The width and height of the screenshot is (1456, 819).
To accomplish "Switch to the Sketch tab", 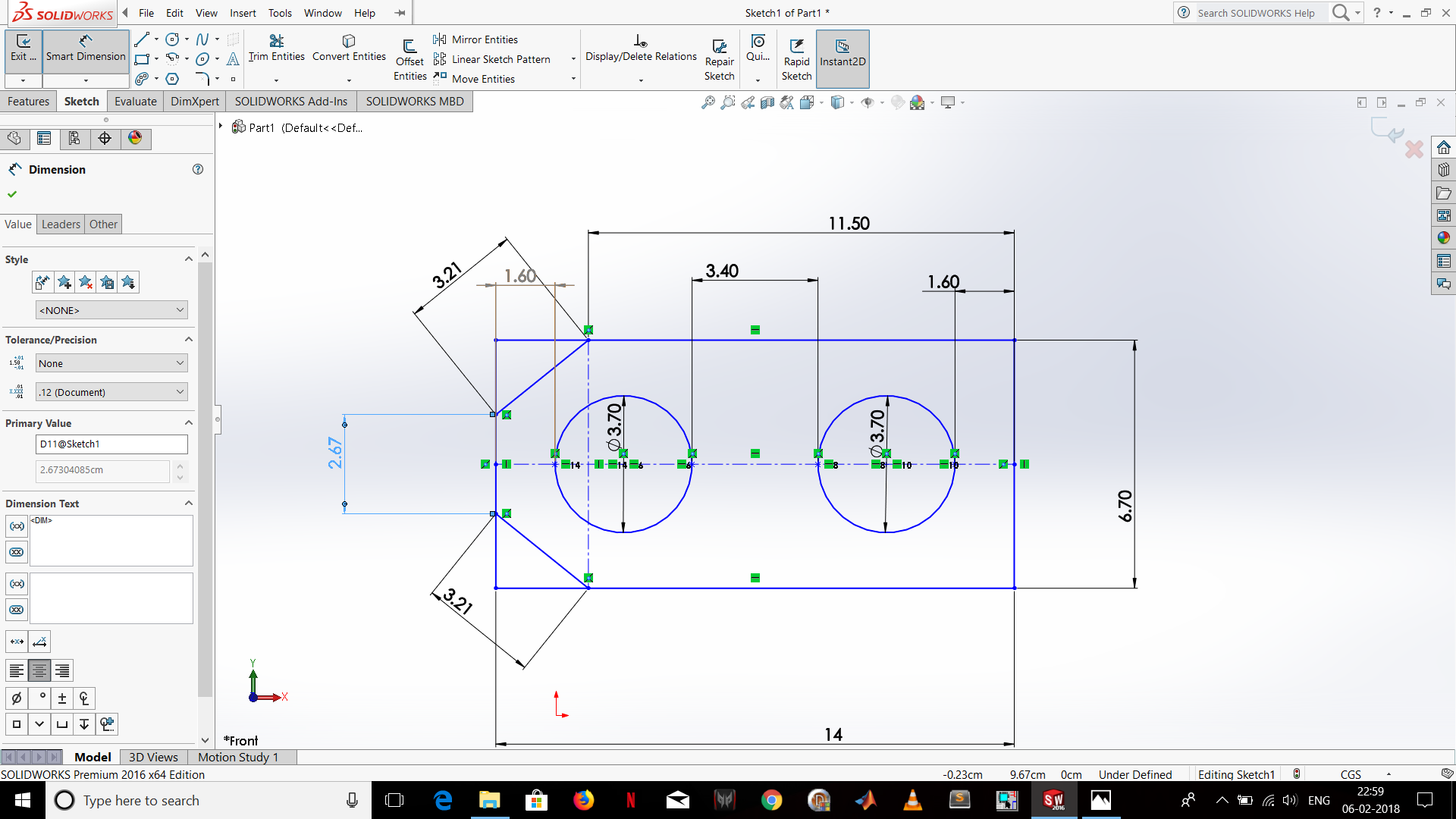I will click(x=81, y=101).
